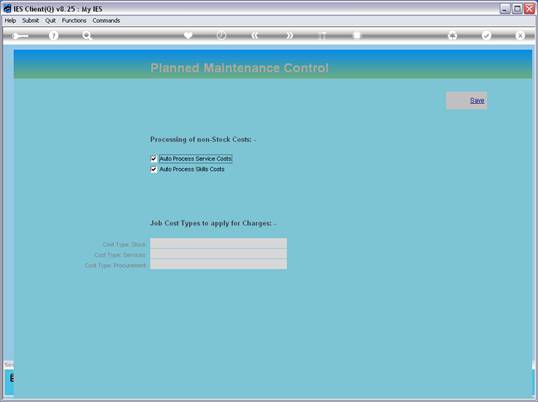The height and width of the screenshot is (402, 538).
Task: Uncheck Auto Process Skills Costs
Action: [154, 169]
